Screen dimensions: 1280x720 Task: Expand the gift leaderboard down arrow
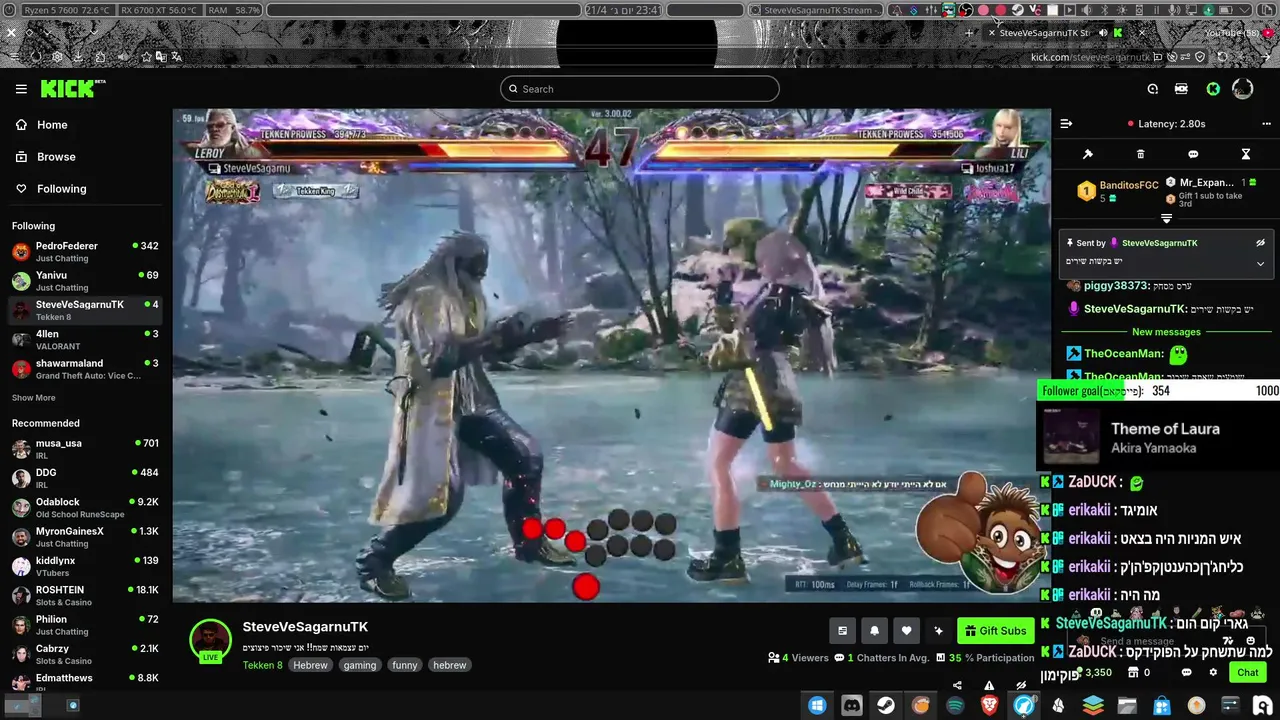coord(1166,218)
